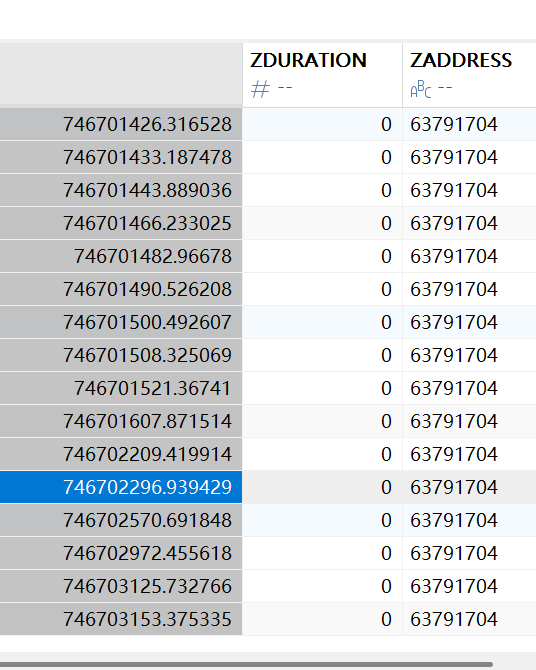Click the horizontal scrollbar at the bottom
Viewport: 536px width, 670px height.
pos(246,664)
